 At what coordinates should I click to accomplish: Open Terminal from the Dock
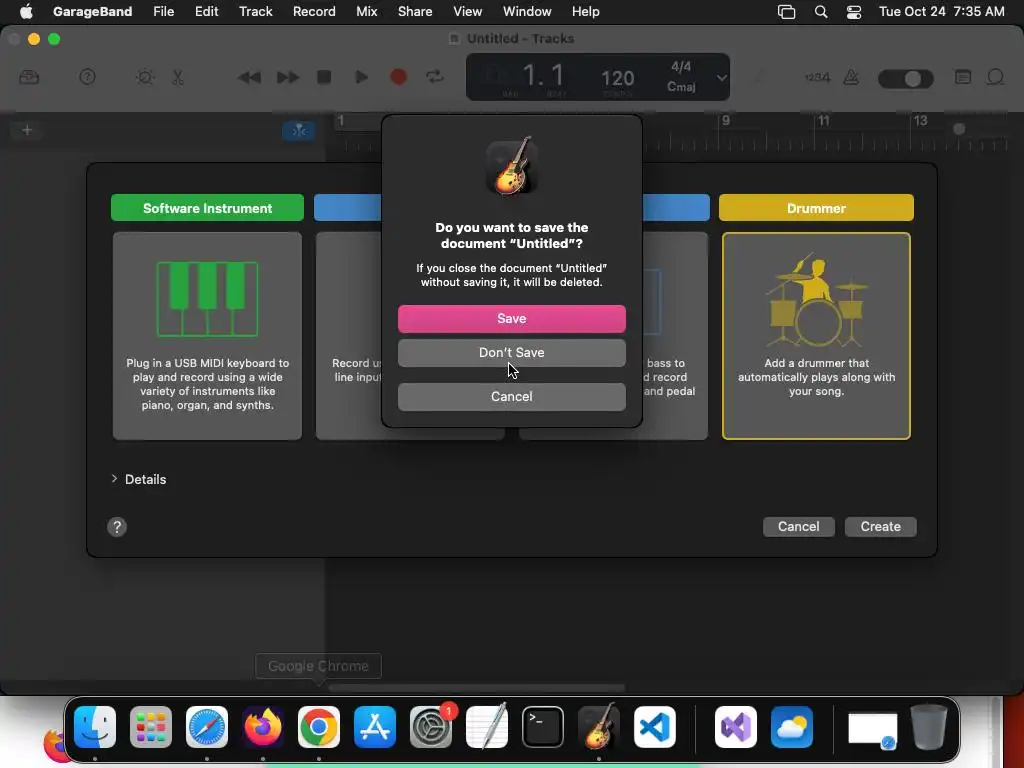coord(543,727)
